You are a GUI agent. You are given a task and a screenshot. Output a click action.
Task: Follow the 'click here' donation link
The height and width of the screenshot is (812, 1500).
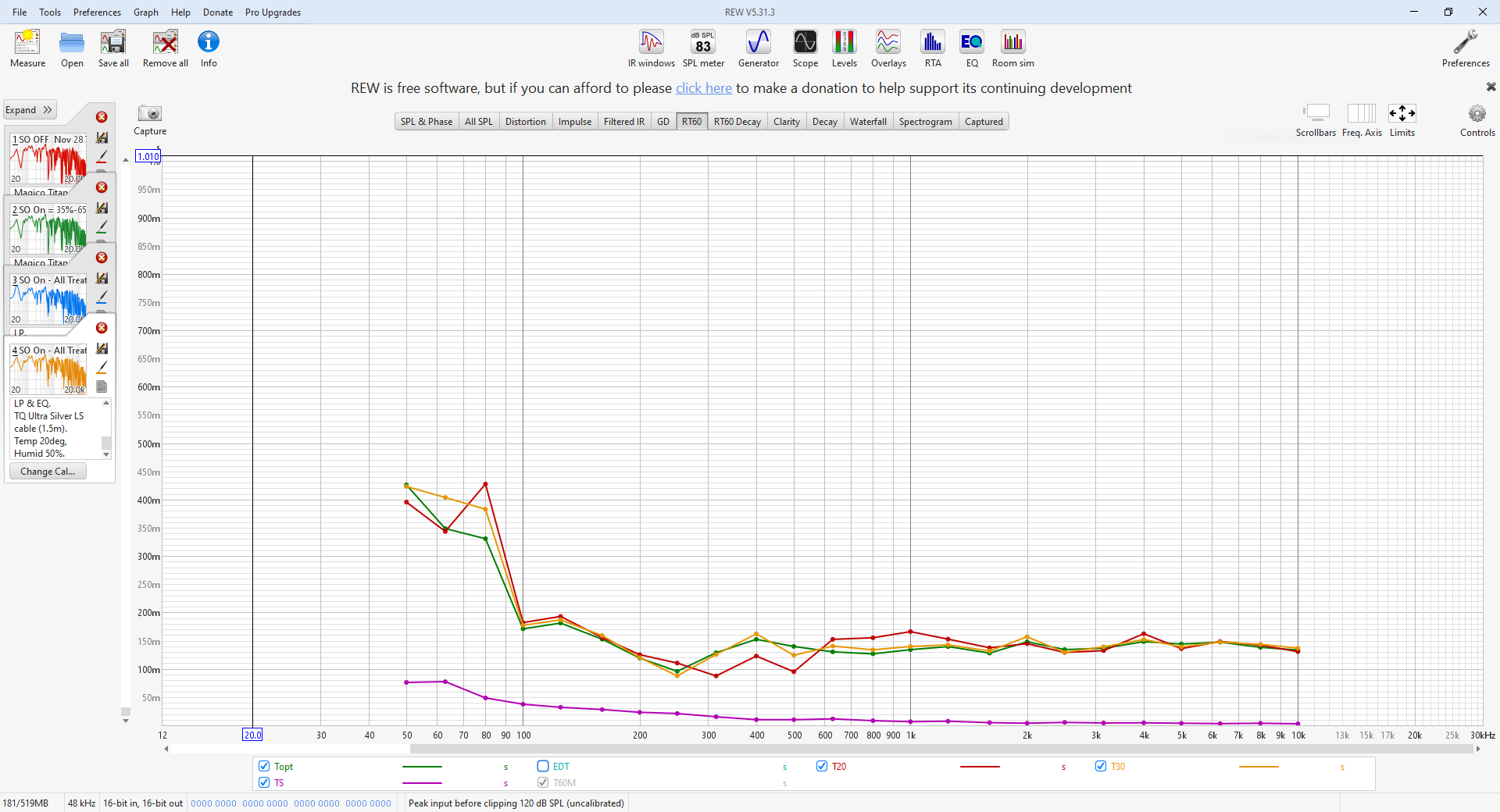coord(703,88)
